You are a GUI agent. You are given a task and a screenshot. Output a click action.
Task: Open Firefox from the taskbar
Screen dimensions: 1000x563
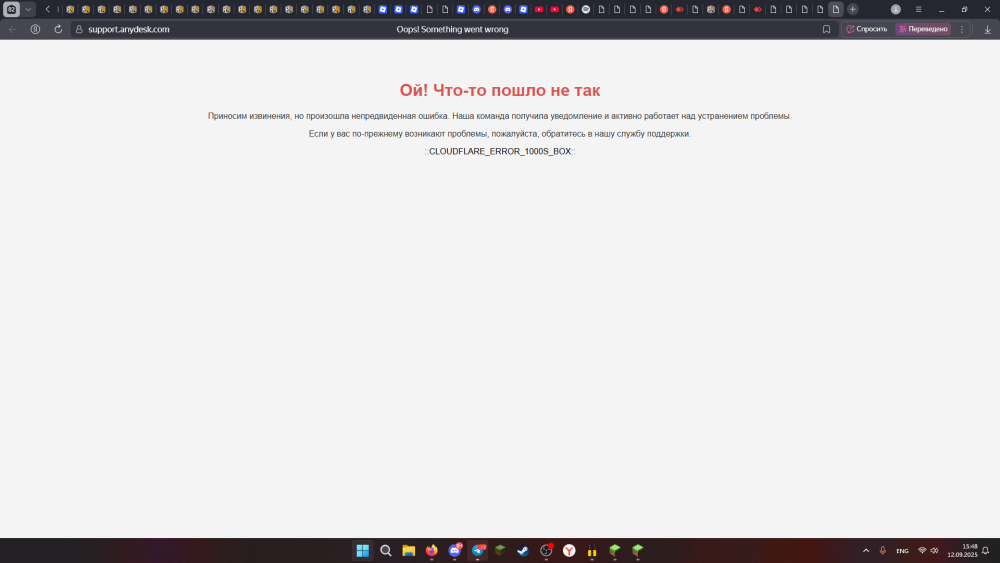[x=432, y=551]
